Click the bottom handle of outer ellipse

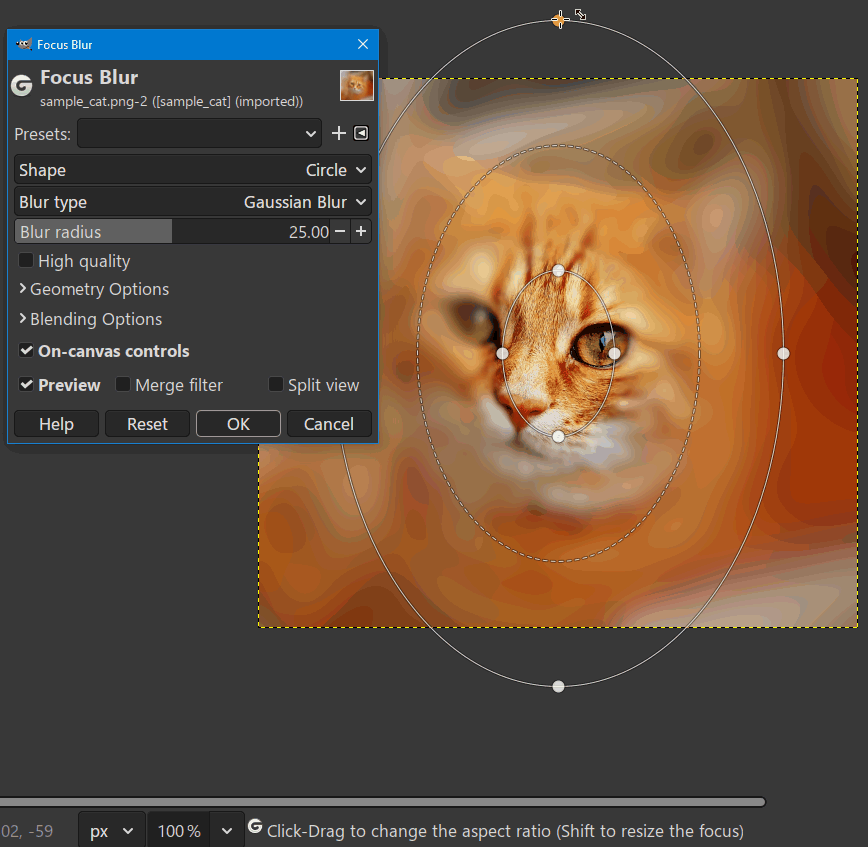point(558,686)
